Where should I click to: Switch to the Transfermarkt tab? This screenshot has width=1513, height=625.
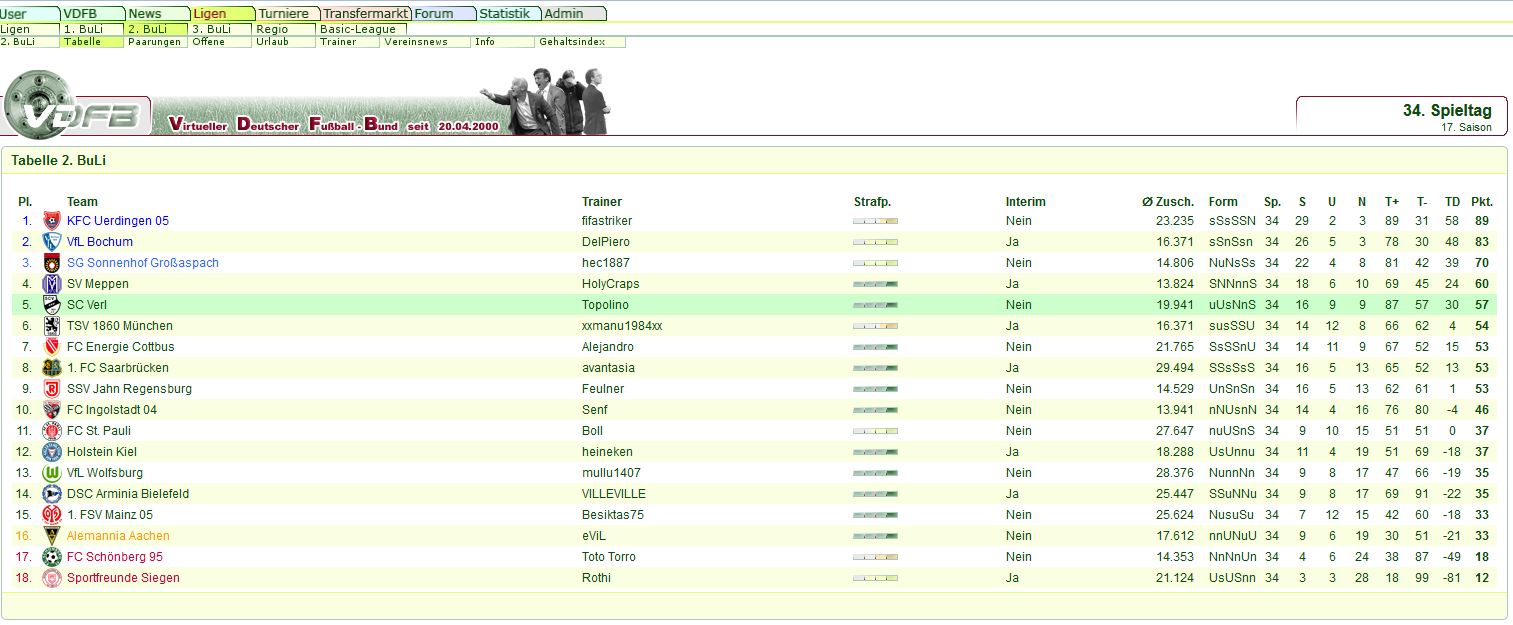coord(366,14)
